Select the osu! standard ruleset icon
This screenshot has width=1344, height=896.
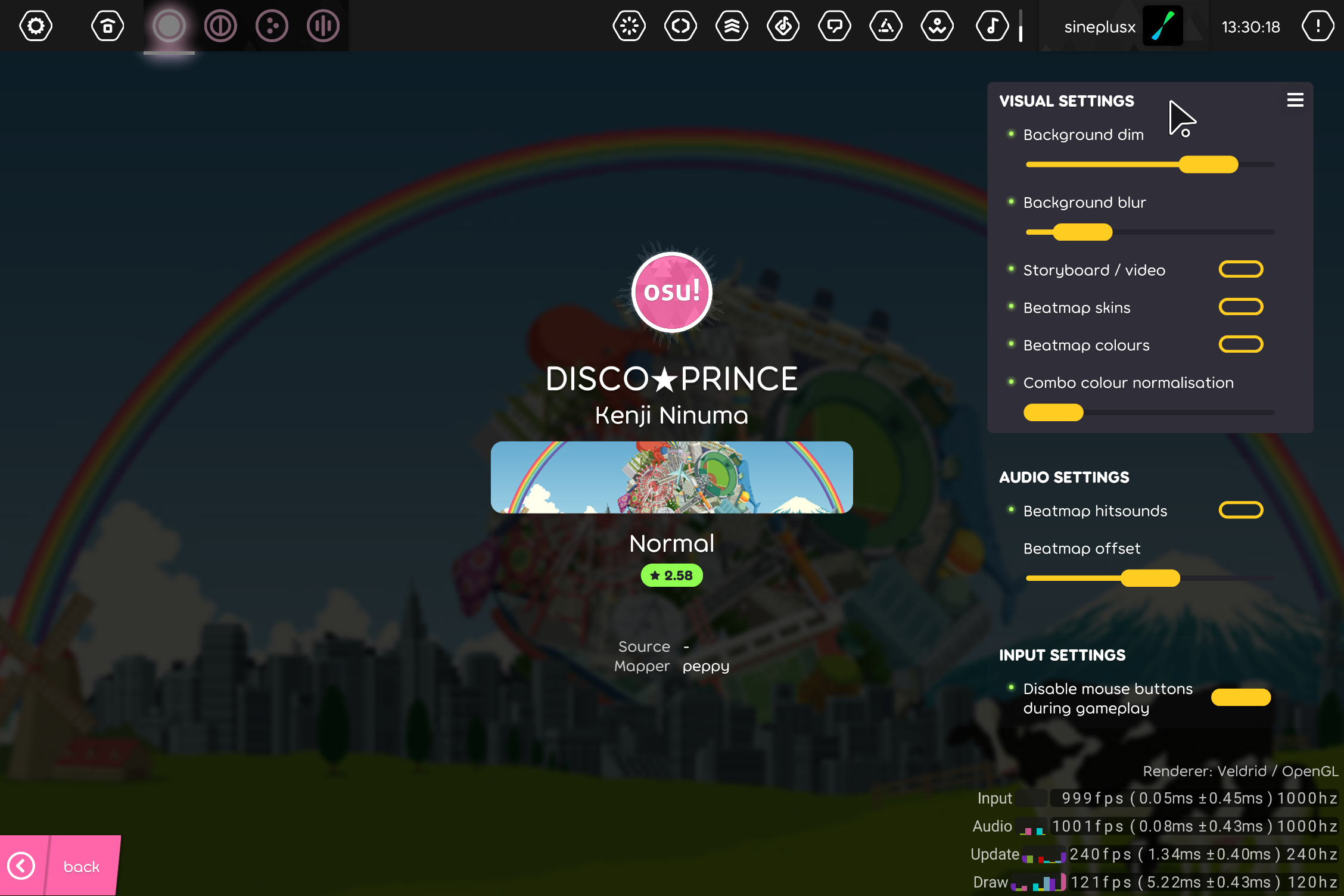coord(169,26)
